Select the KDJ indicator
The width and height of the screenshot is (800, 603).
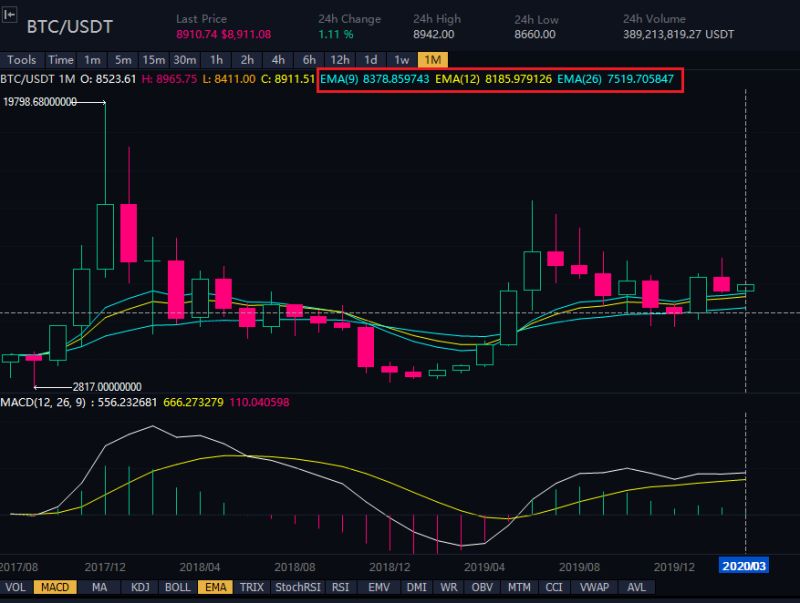coord(139,587)
